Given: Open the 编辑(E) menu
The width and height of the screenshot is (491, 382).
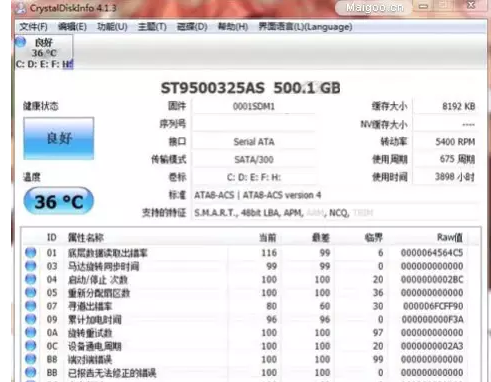Looking at the screenshot, I should (x=72, y=27).
